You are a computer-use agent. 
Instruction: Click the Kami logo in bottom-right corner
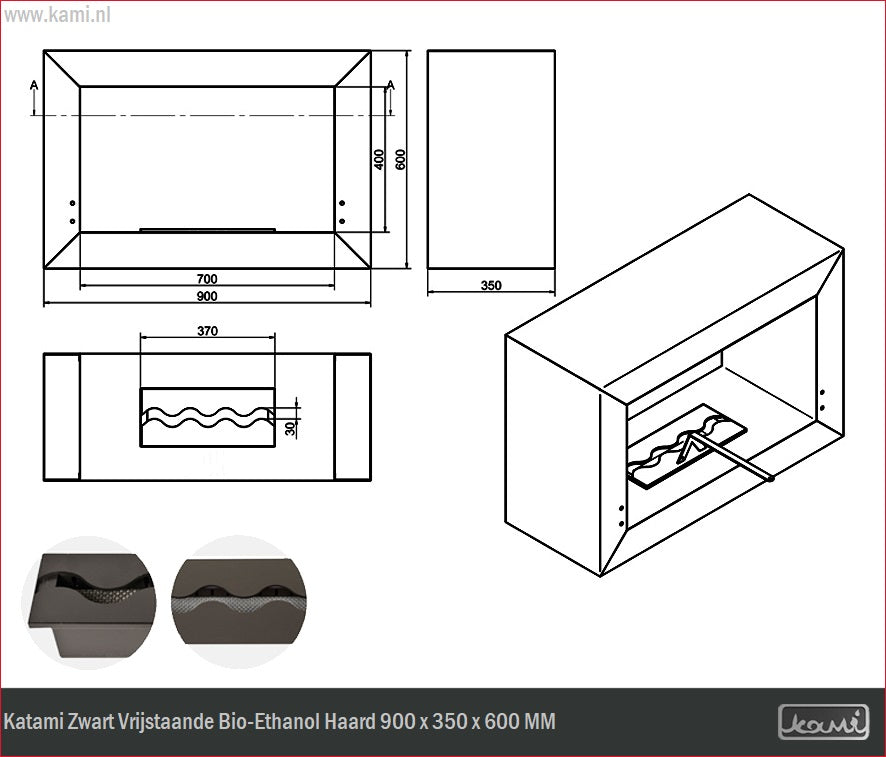tap(823, 721)
